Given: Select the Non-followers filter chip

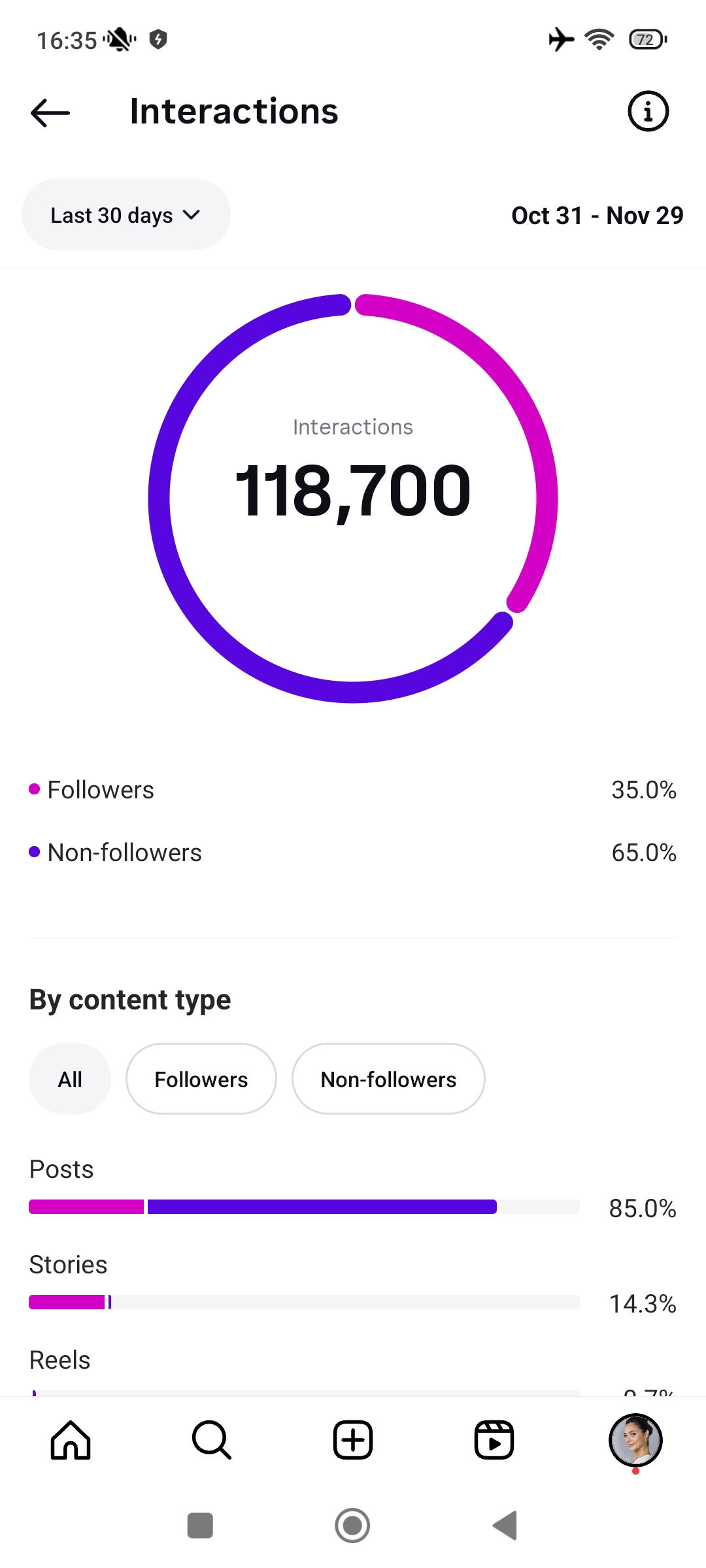Looking at the screenshot, I should click(x=388, y=1079).
